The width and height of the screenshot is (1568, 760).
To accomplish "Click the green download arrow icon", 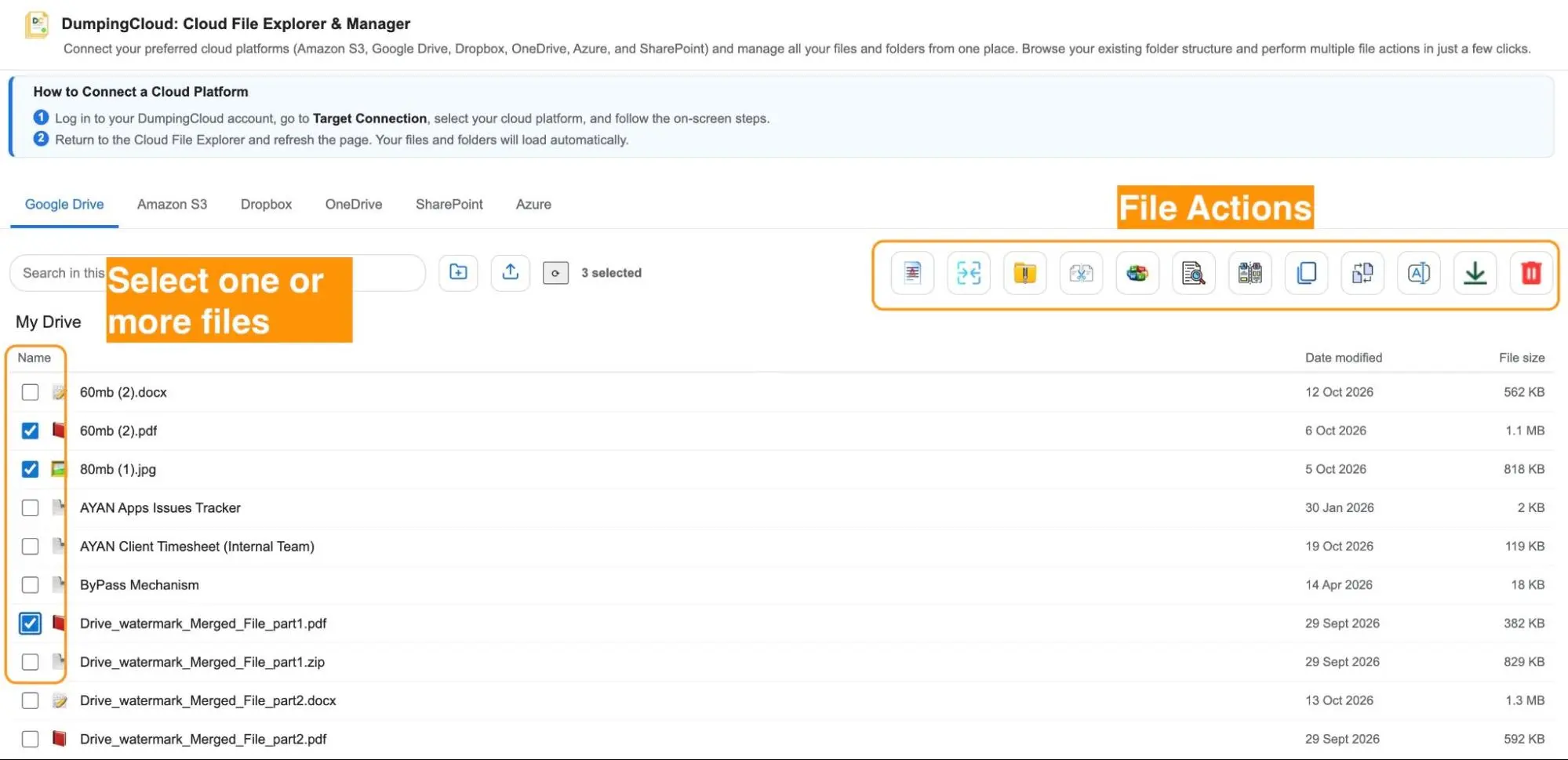I will [x=1475, y=273].
